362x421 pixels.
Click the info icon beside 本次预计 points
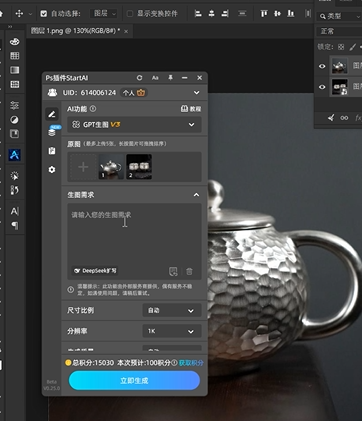(174, 363)
